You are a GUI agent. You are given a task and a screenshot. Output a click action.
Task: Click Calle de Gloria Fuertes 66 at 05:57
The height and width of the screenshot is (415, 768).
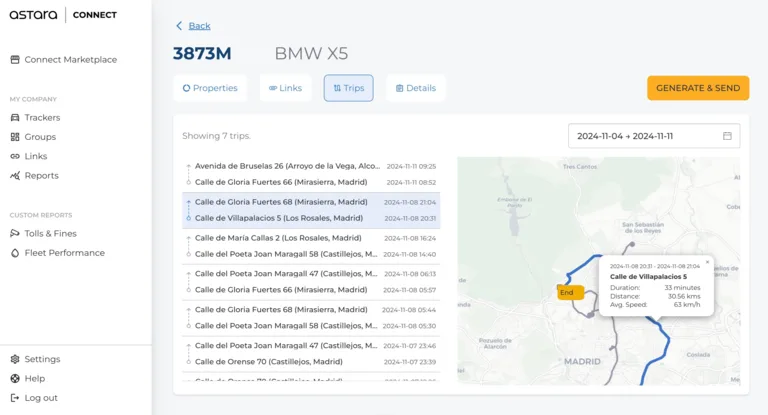311,290
